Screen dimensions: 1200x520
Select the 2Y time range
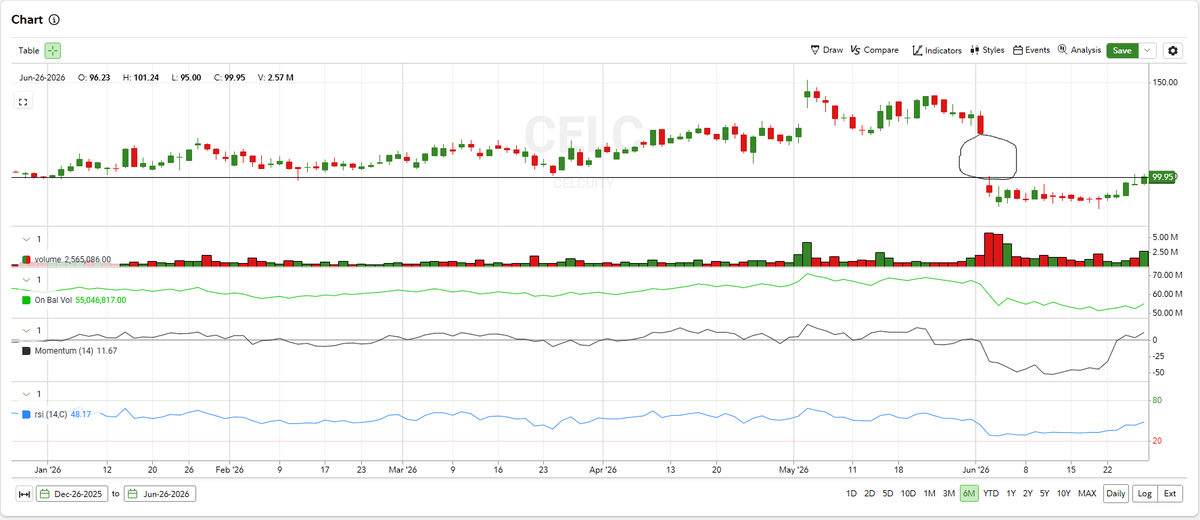tap(1027, 494)
